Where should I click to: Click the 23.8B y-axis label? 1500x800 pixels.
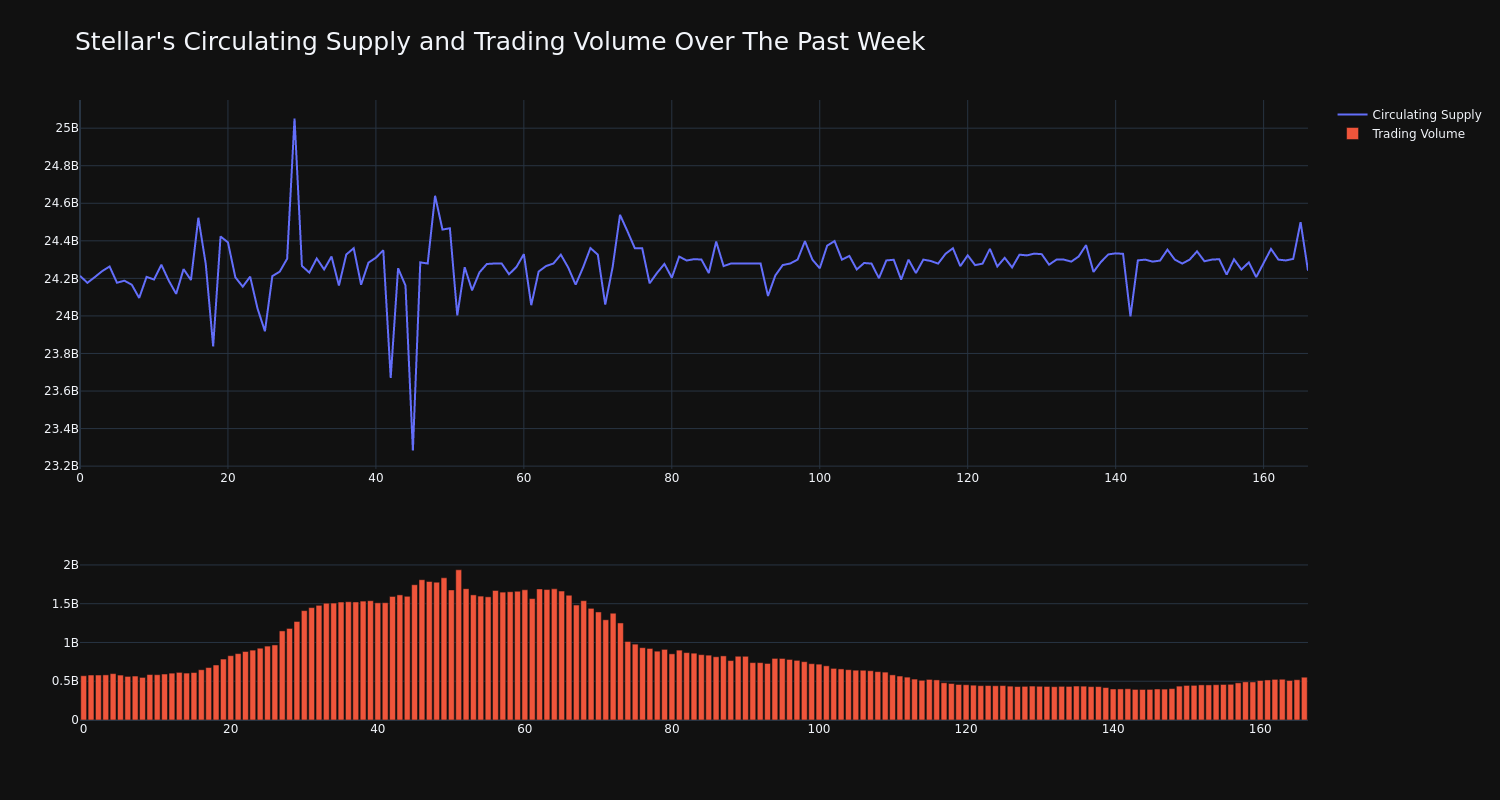tap(61, 354)
